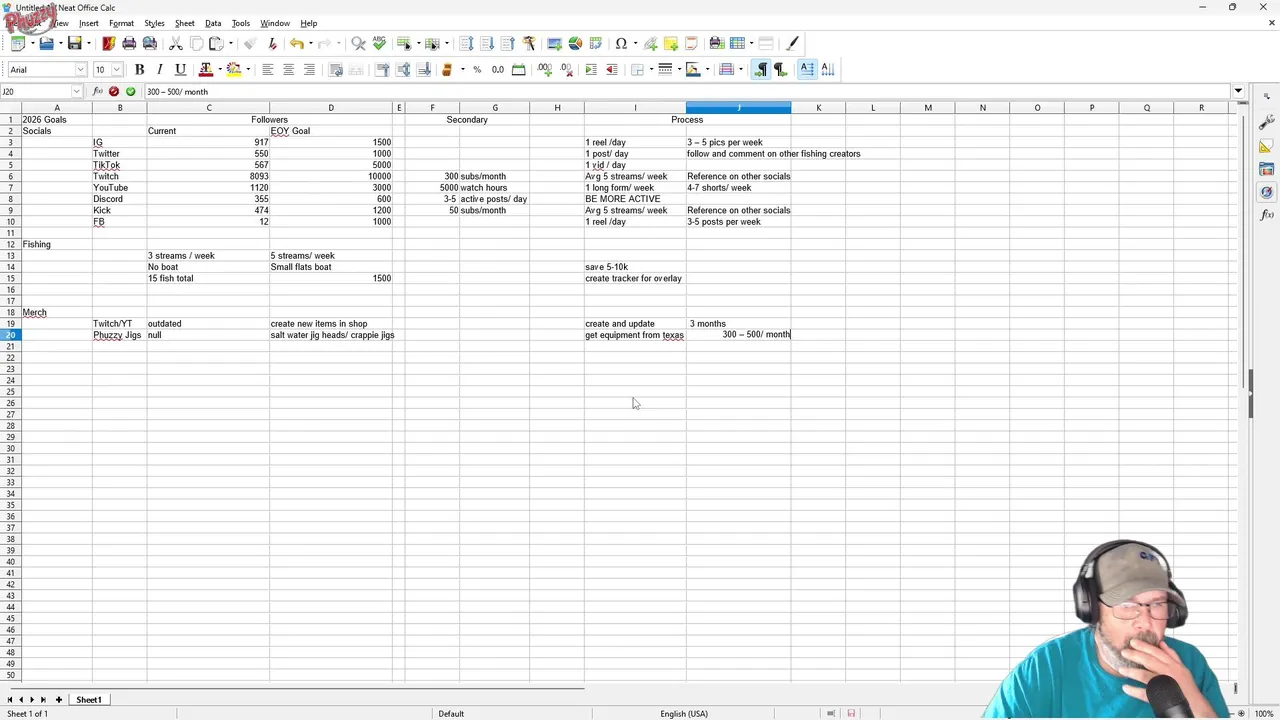Click the Delete decimal place icon
The image size is (1280, 720).
[x=564, y=69]
